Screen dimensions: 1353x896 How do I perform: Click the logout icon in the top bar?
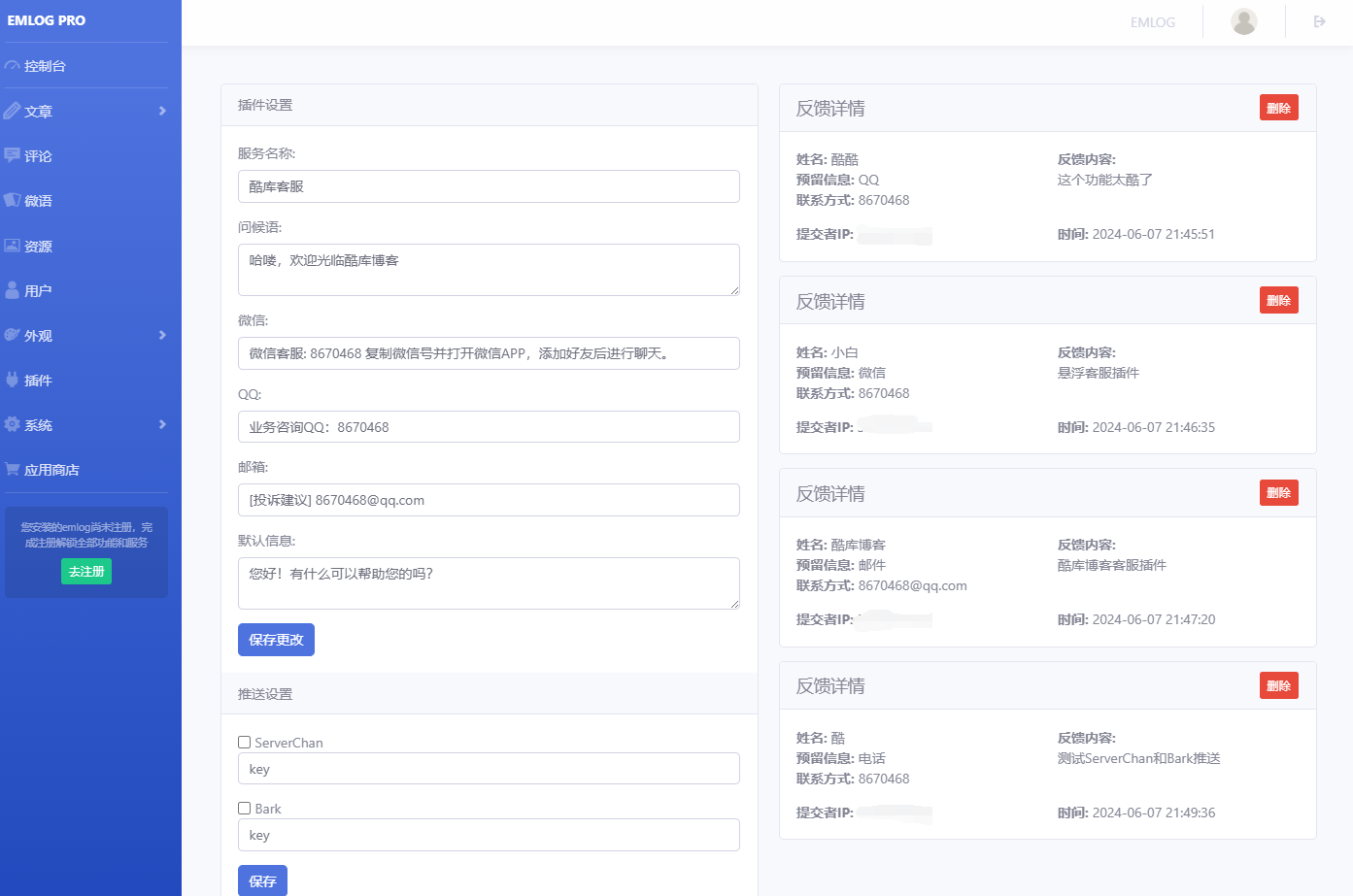[x=1319, y=21]
